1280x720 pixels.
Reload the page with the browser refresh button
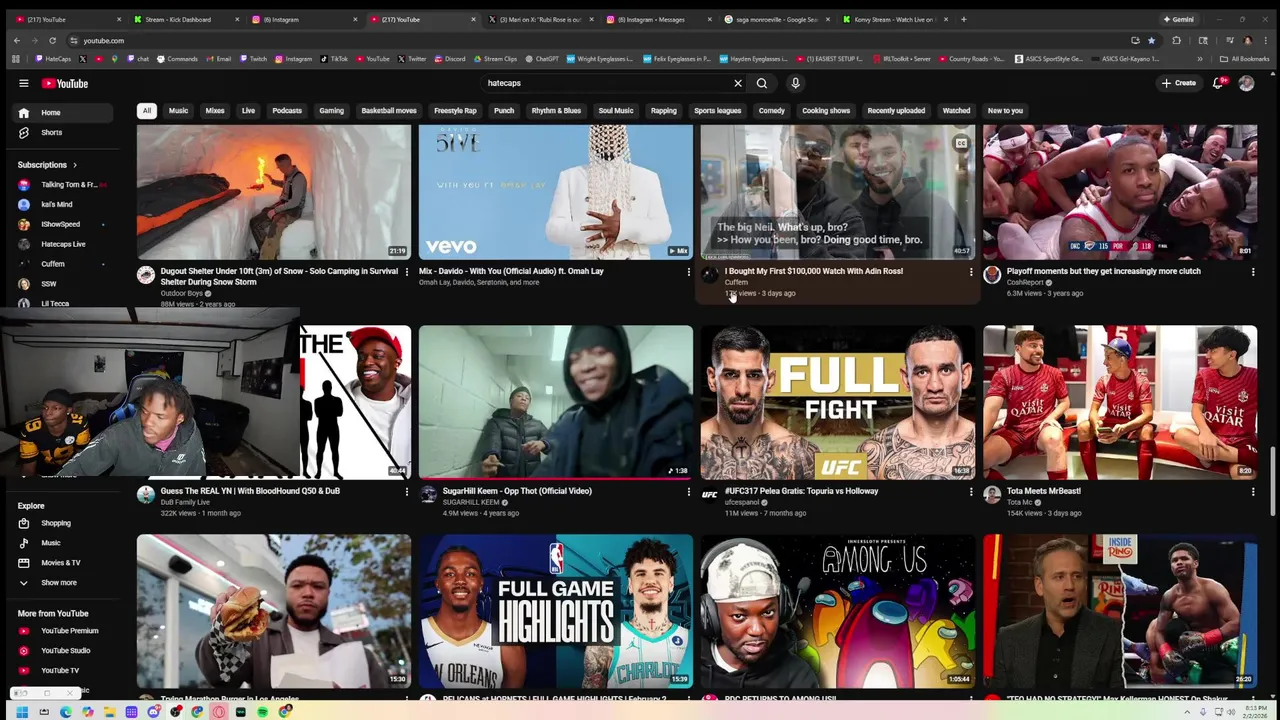pyautogui.click(x=52, y=40)
